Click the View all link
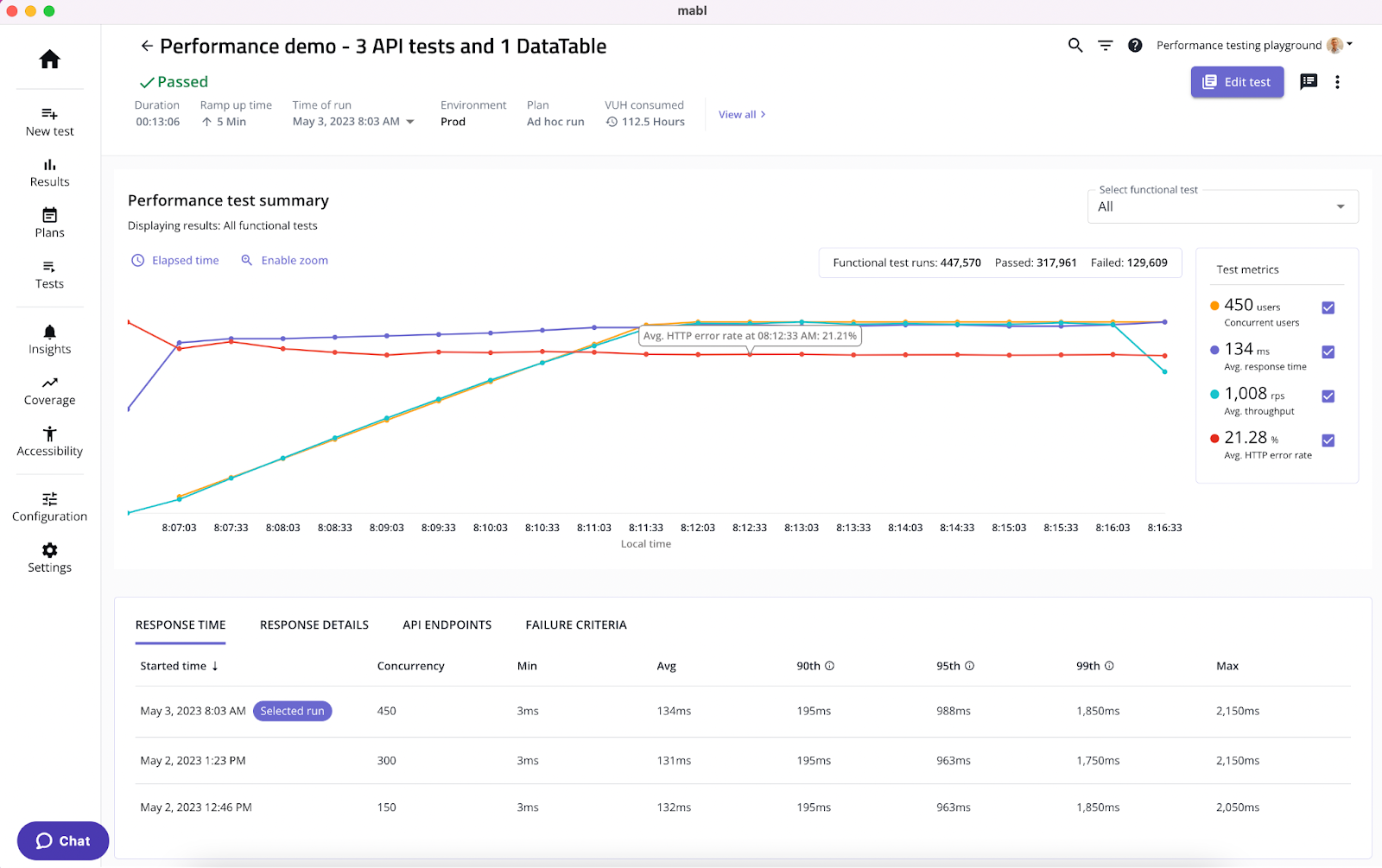The width and height of the screenshot is (1382, 868). coord(737,114)
